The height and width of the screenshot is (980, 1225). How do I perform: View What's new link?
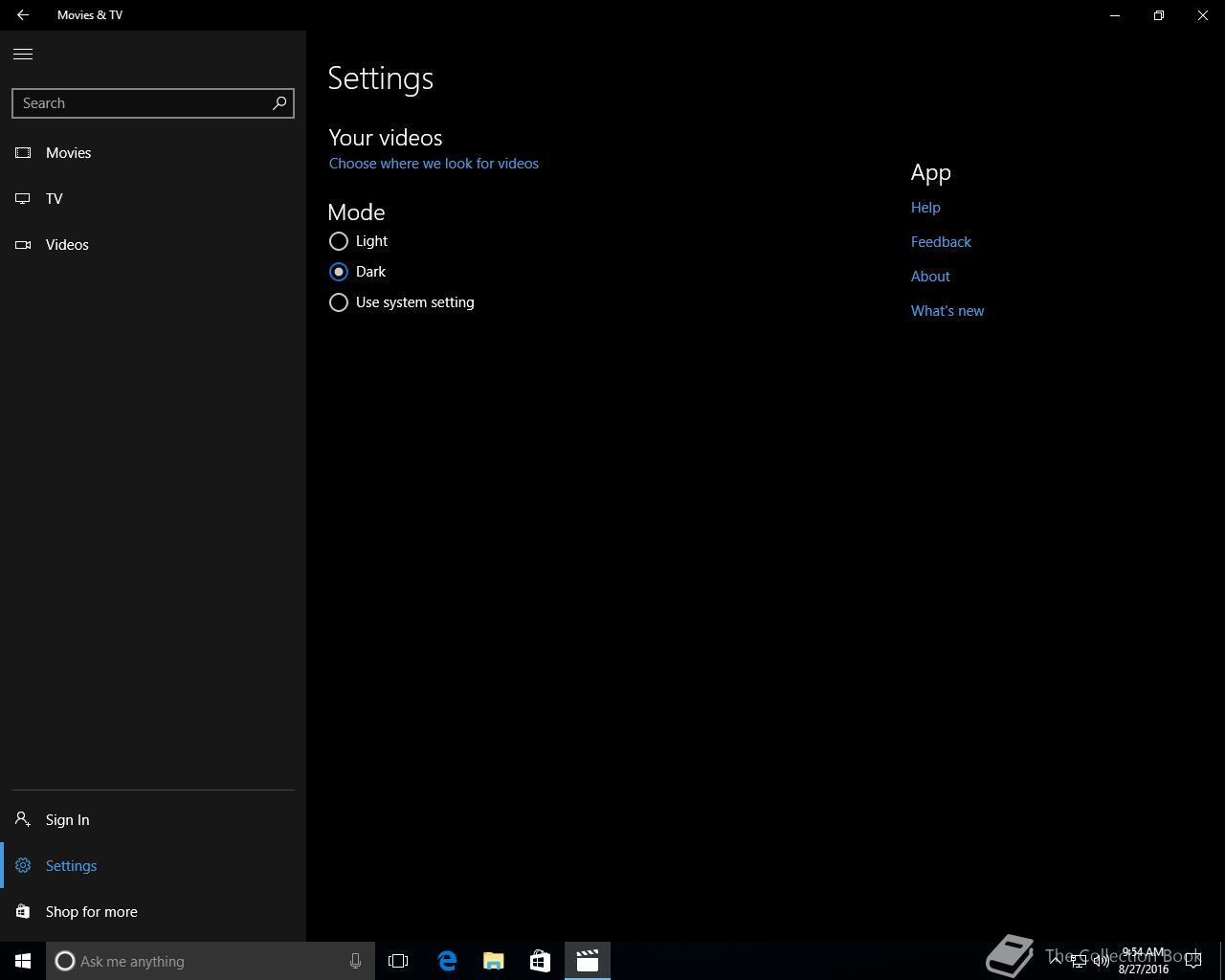tap(947, 311)
